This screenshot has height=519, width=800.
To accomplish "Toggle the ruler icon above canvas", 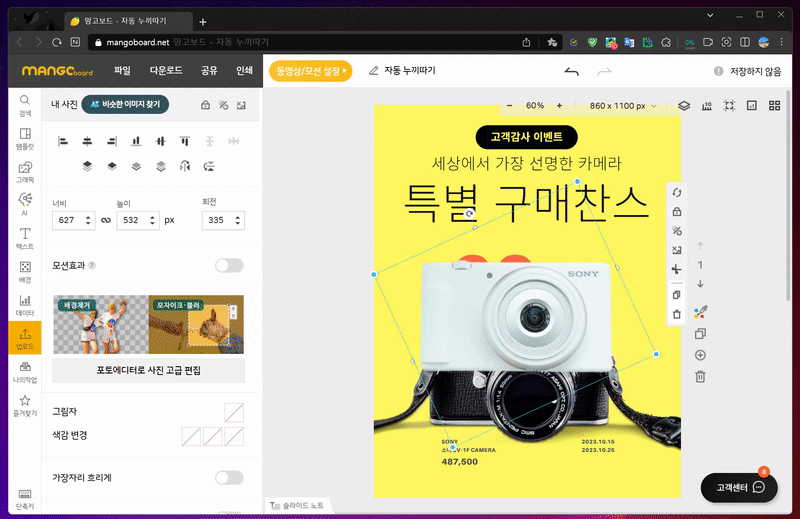I will (707, 106).
